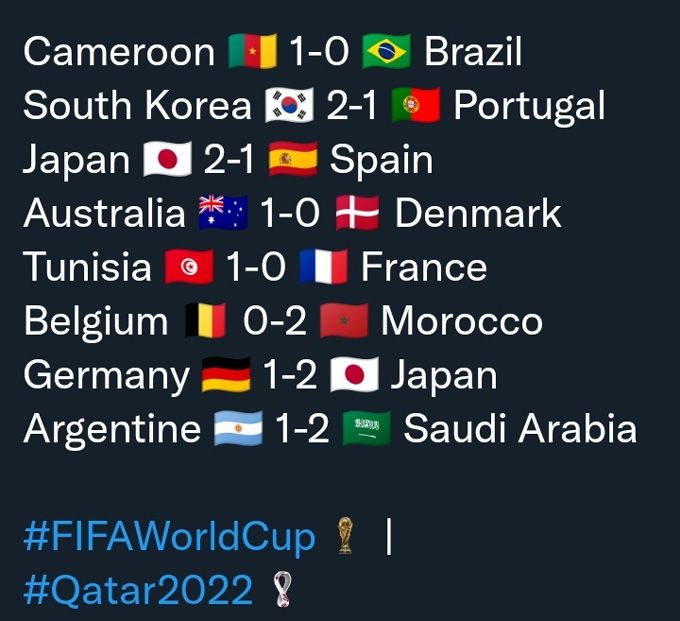
Task: Click the World Cup trophy emoji
Action: coord(346,536)
